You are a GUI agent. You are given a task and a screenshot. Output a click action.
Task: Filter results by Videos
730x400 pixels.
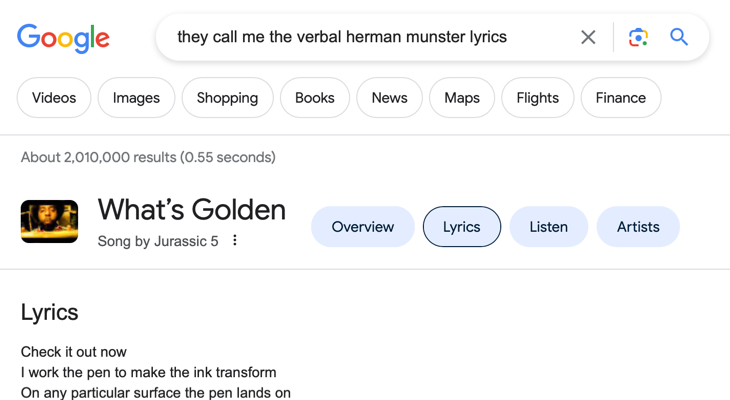(54, 98)
